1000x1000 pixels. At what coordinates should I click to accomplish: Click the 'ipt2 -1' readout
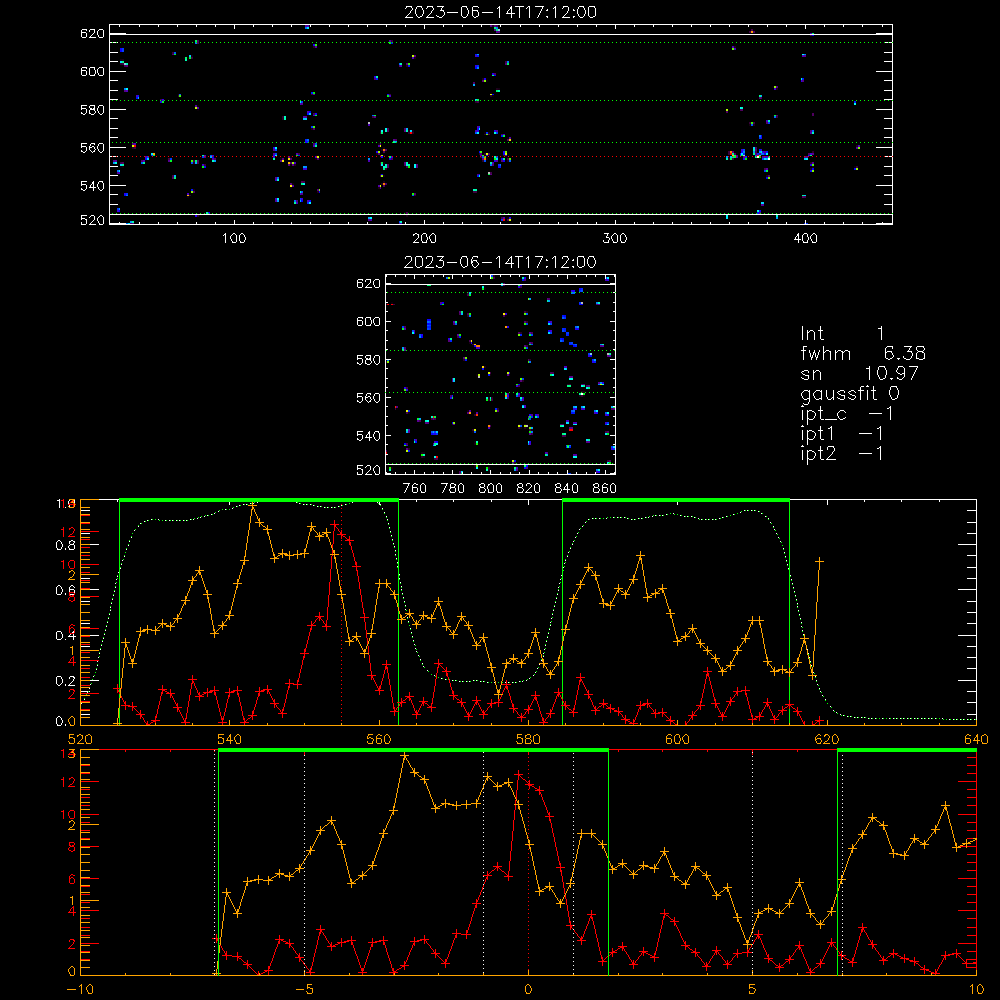click(x=841, y=453)
